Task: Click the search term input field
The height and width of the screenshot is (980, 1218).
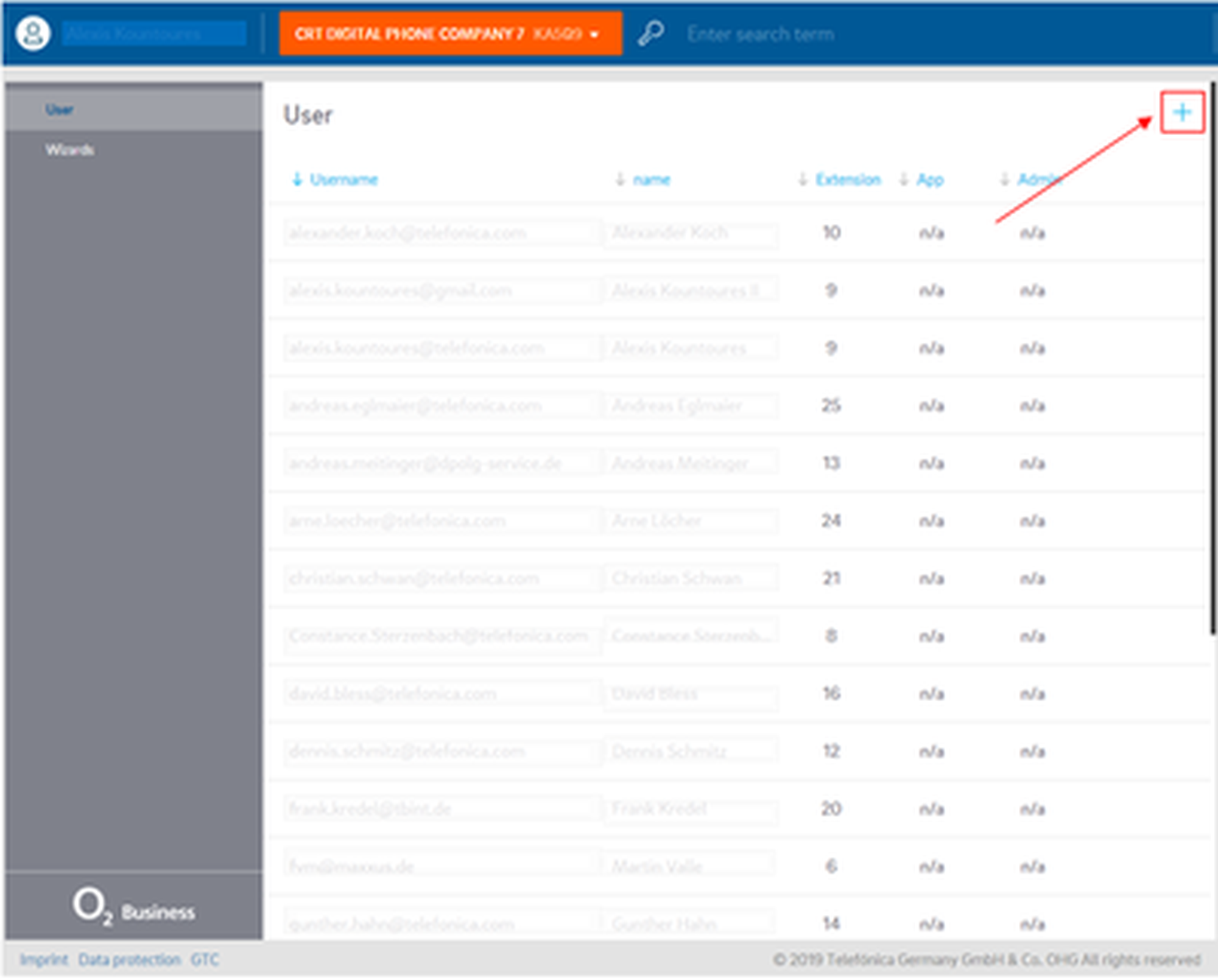Action: [760, 34]
